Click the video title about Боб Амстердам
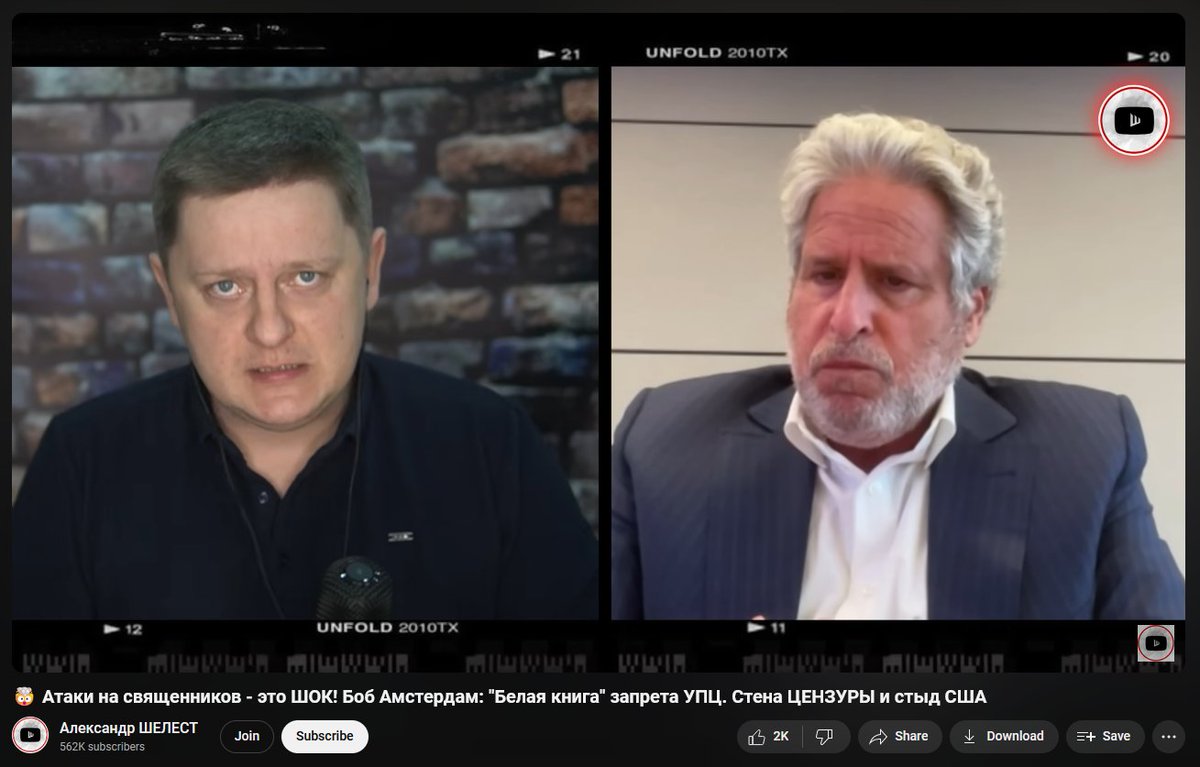Image resolution: width=1200 pixels, height=767 pixels. pyautogui.click(x=512, y=696)
